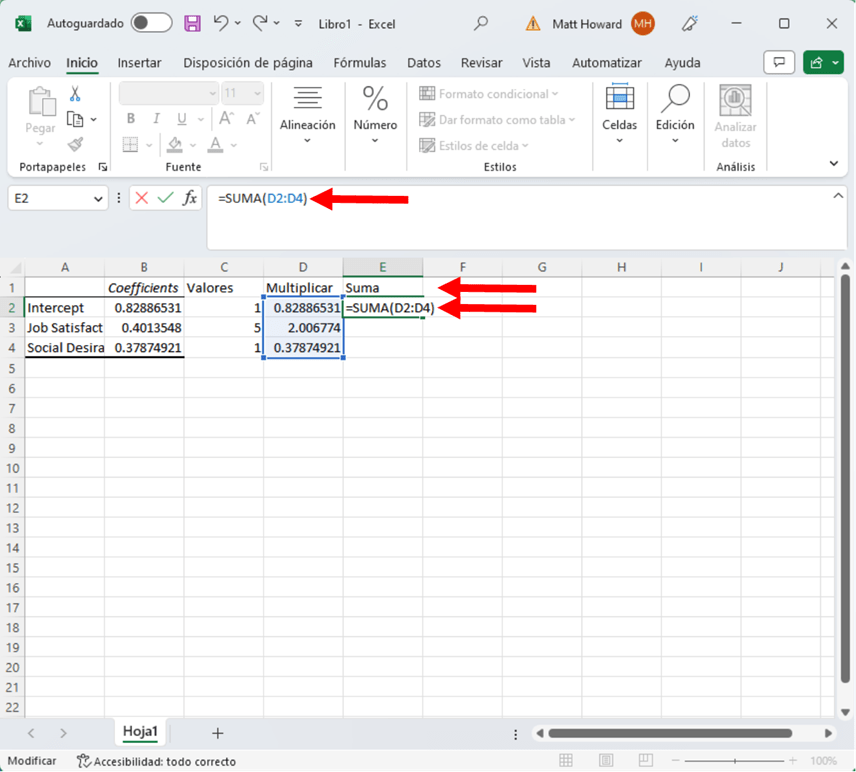Switch to the Datos tab

(424, 63)
